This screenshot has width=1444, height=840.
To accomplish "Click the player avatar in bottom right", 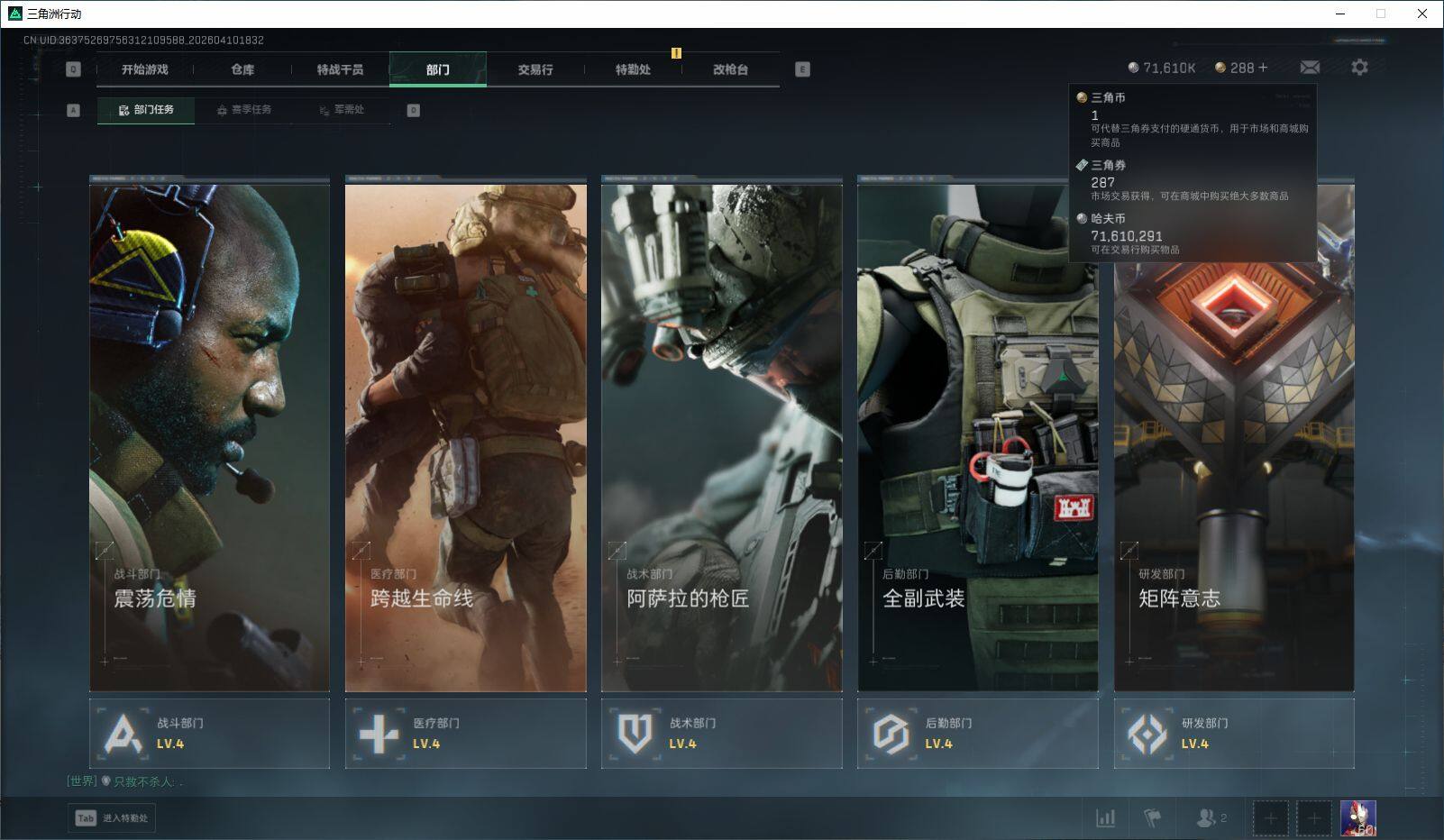I will pyautogui.click(x=1357, y=818).
